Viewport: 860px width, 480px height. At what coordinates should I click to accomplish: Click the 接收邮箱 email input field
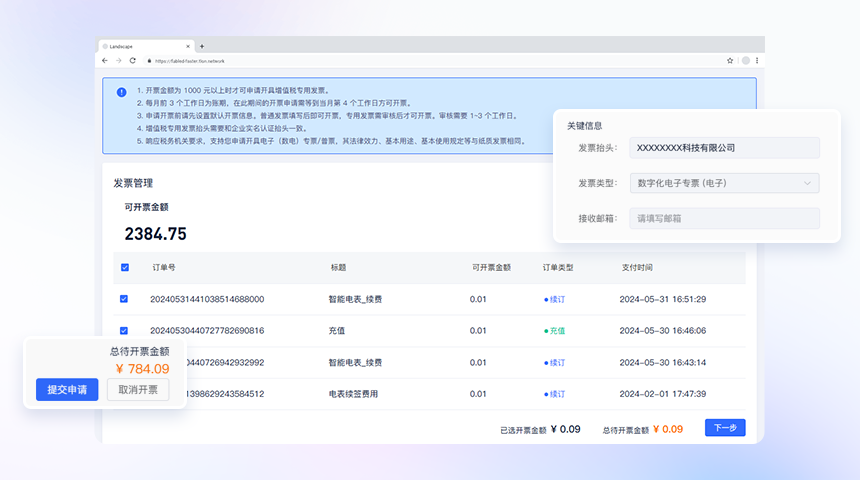tap(724, 218)
